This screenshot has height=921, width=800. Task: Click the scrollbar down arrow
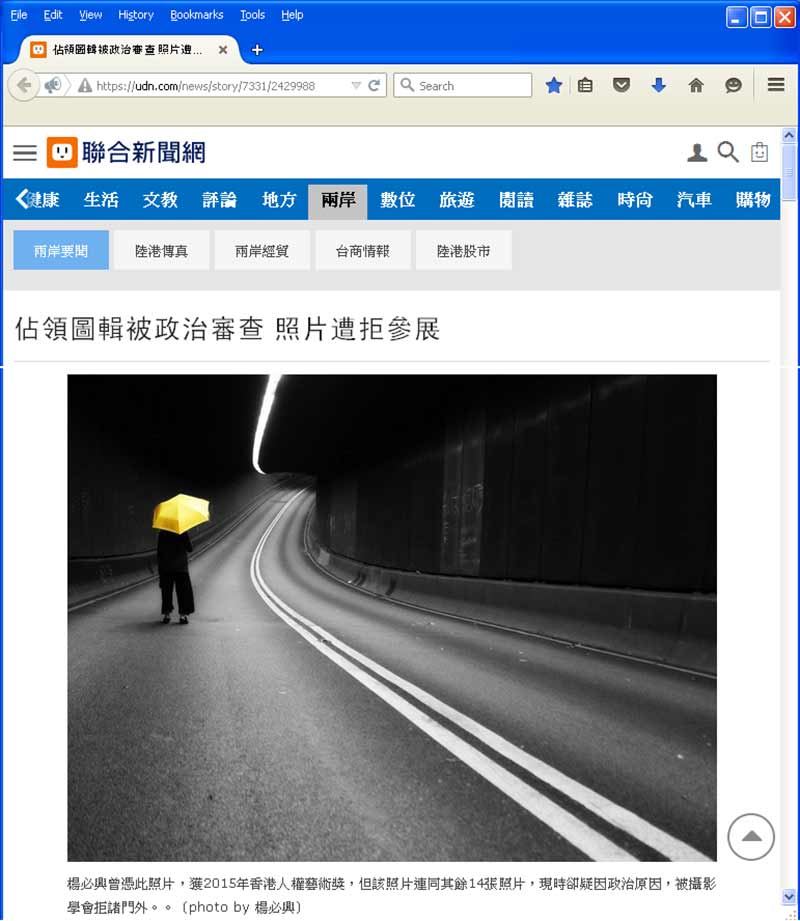click(x=789, y=897)
